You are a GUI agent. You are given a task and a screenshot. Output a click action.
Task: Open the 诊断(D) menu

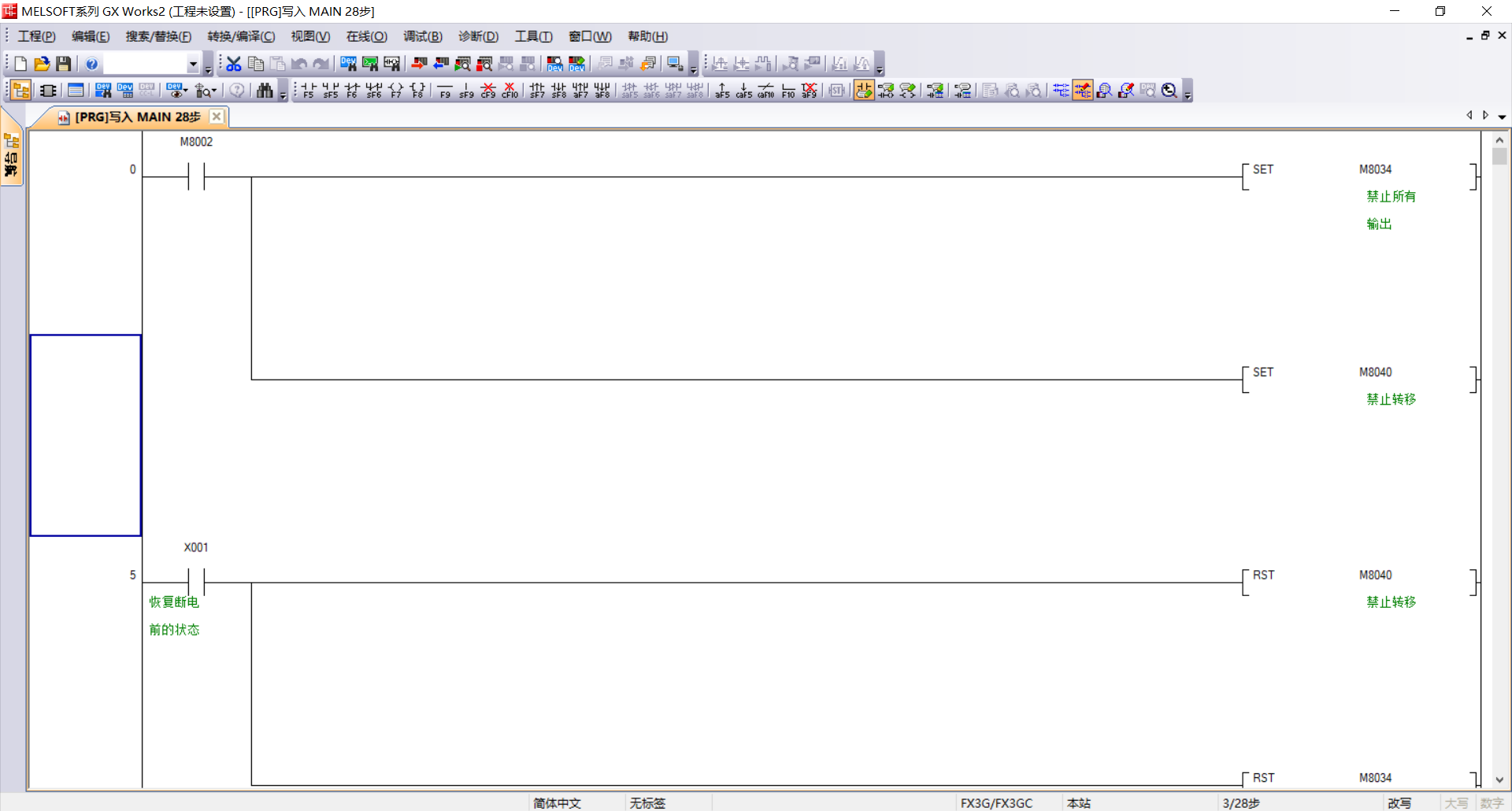(478, 36)
